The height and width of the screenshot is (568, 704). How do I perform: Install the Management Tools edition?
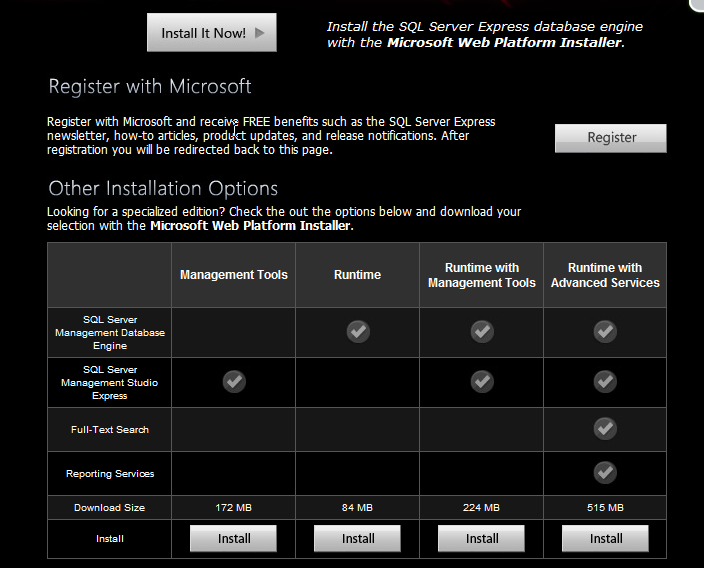click(x=233, y=538)
